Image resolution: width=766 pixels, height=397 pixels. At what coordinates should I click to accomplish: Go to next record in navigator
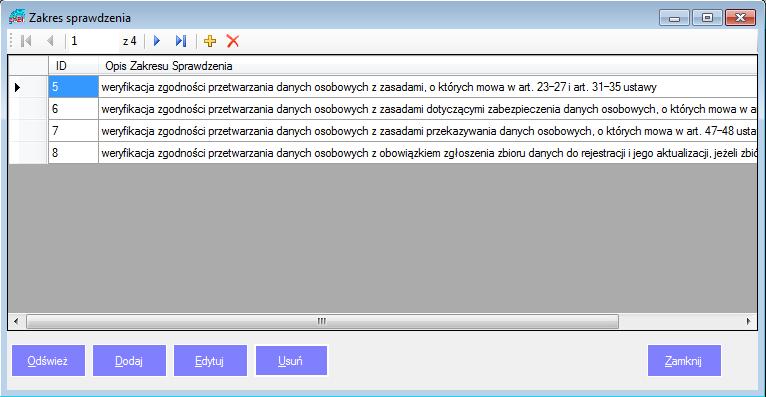pyautogui.click(x=157, y=41)
